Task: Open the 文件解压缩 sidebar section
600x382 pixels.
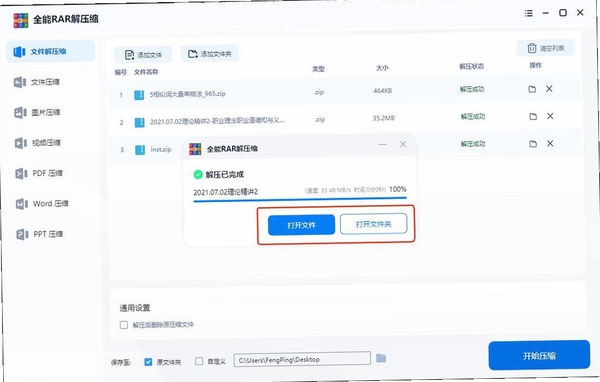Action: pos(51,51)
